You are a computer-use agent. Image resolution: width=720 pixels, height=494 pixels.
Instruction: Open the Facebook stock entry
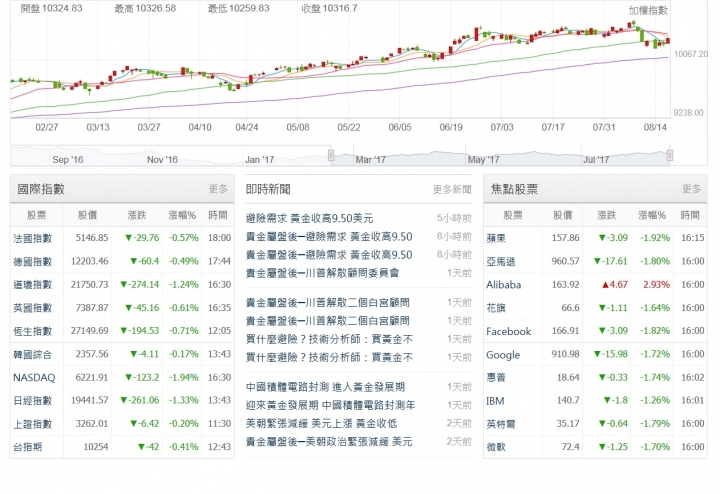coord(509,331)
